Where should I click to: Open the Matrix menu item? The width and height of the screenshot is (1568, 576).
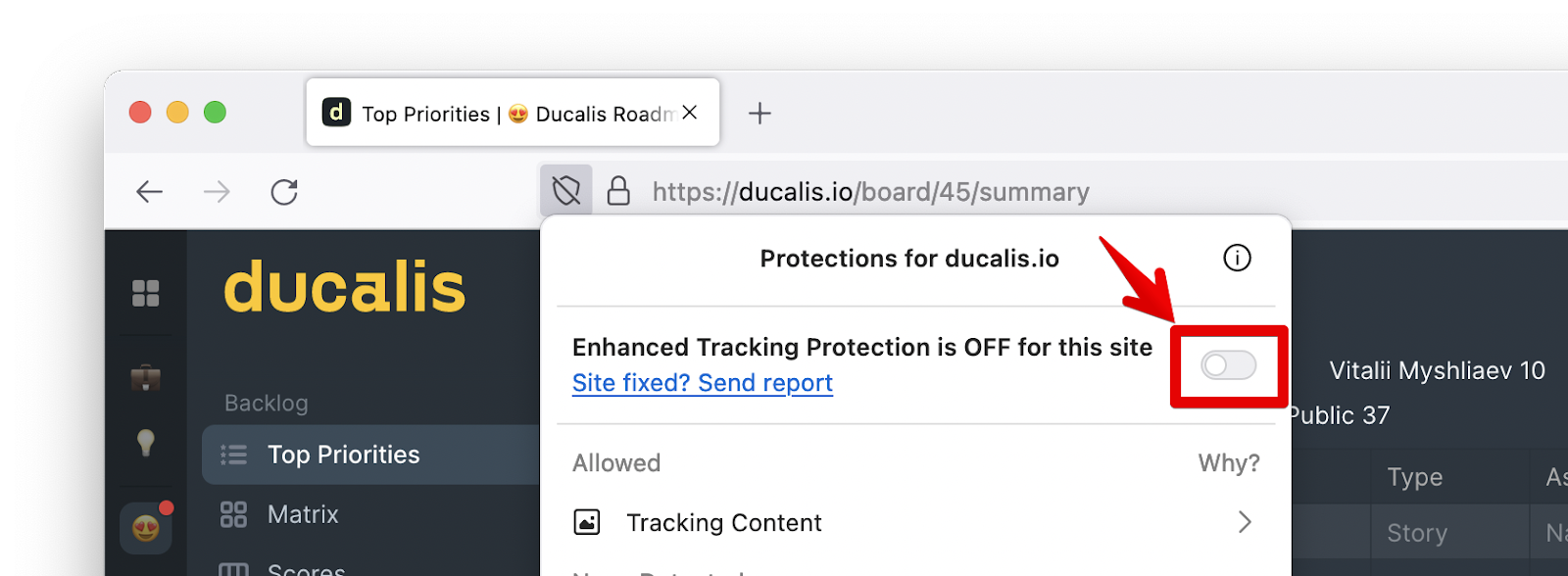click(303, 514)
